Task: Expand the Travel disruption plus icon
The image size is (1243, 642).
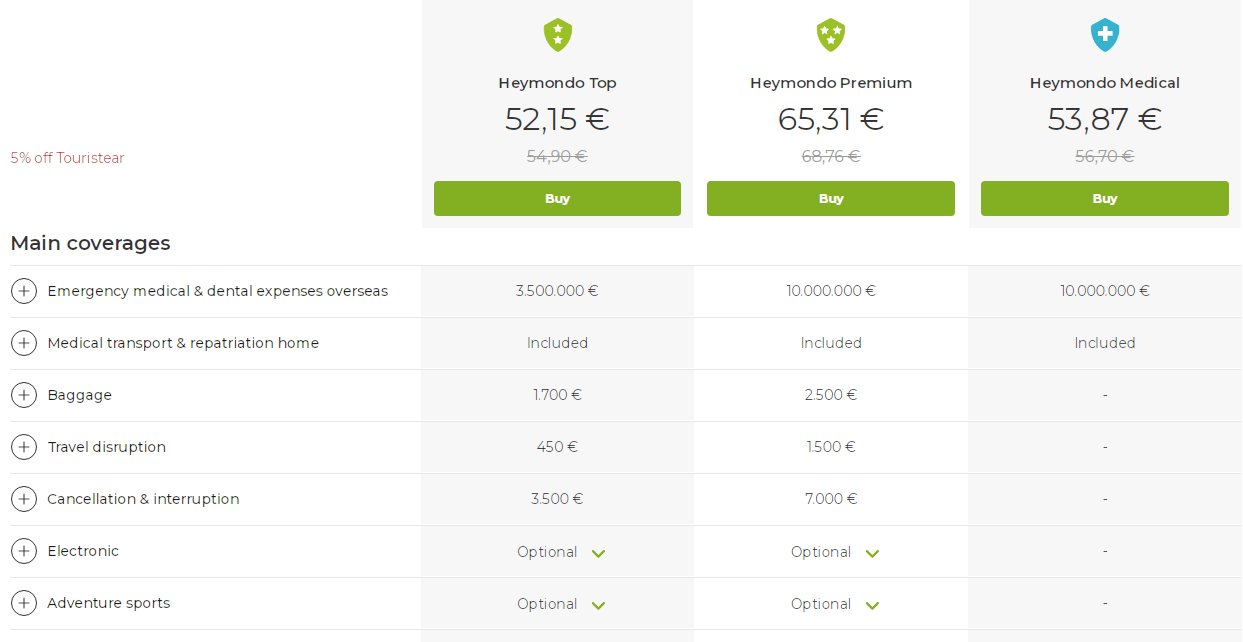Action: [x=24, y=447]
